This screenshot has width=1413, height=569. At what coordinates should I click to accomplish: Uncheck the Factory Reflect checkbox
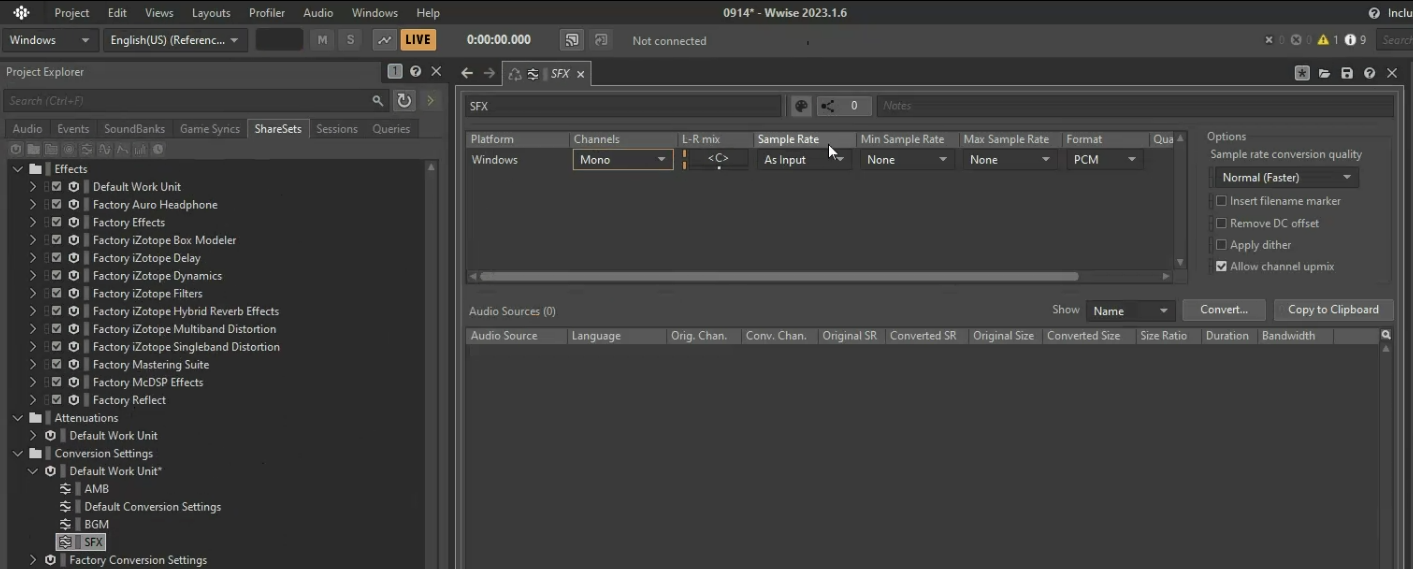[x=57, y=400]
